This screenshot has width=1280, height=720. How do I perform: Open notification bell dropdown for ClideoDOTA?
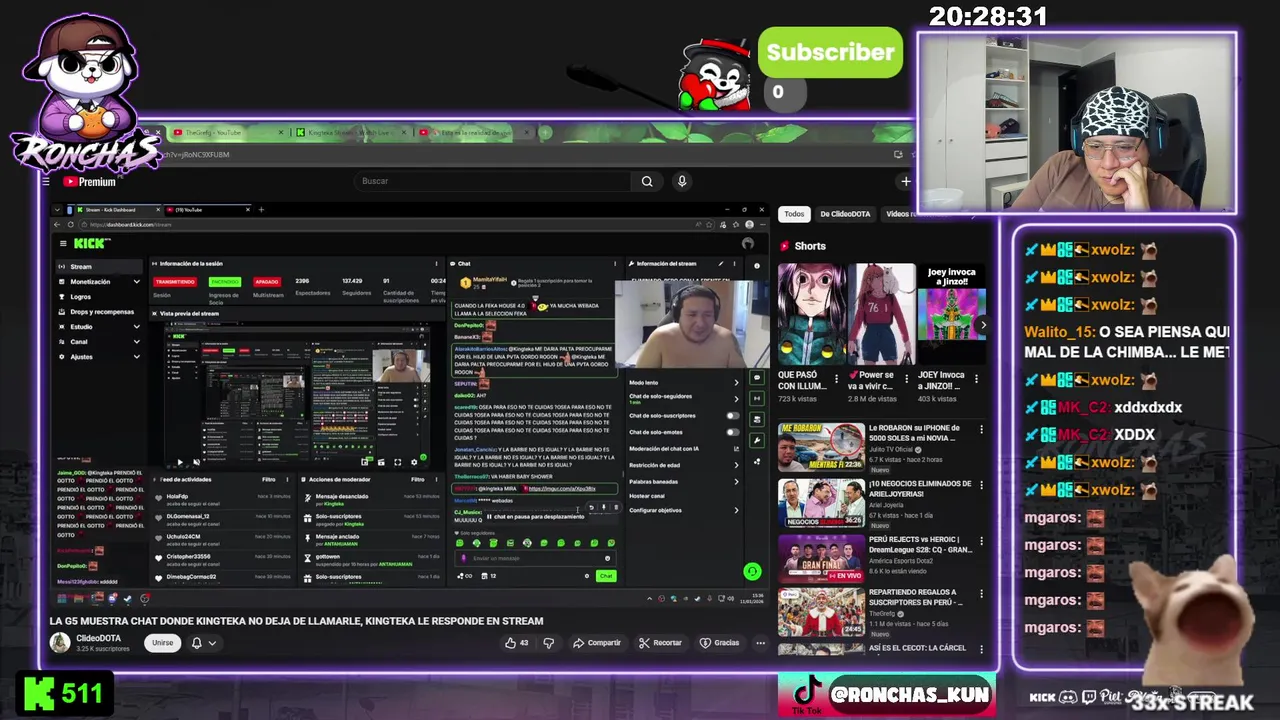[x=203, y=643]
